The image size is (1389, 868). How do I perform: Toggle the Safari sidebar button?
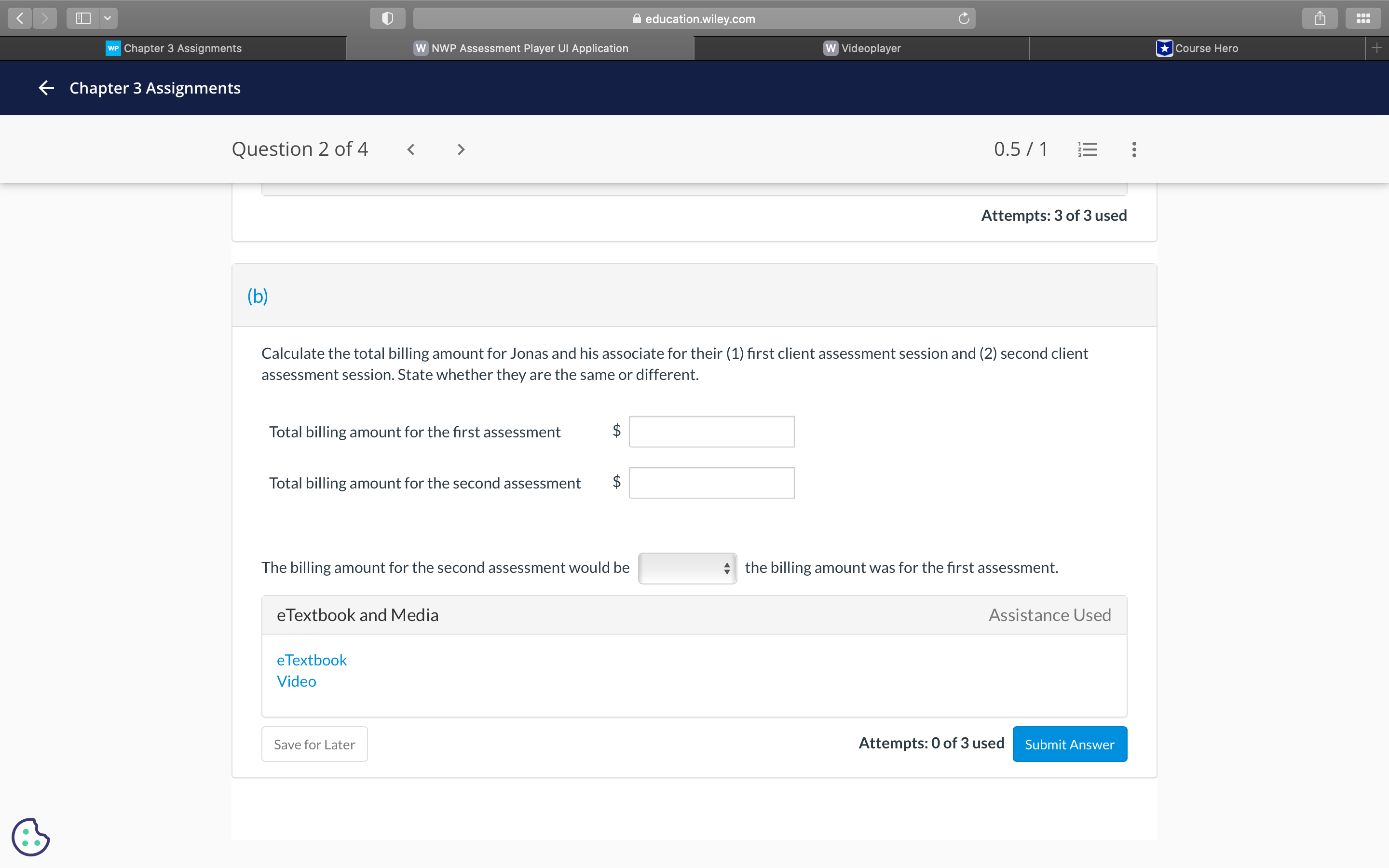tap(83, 18)
